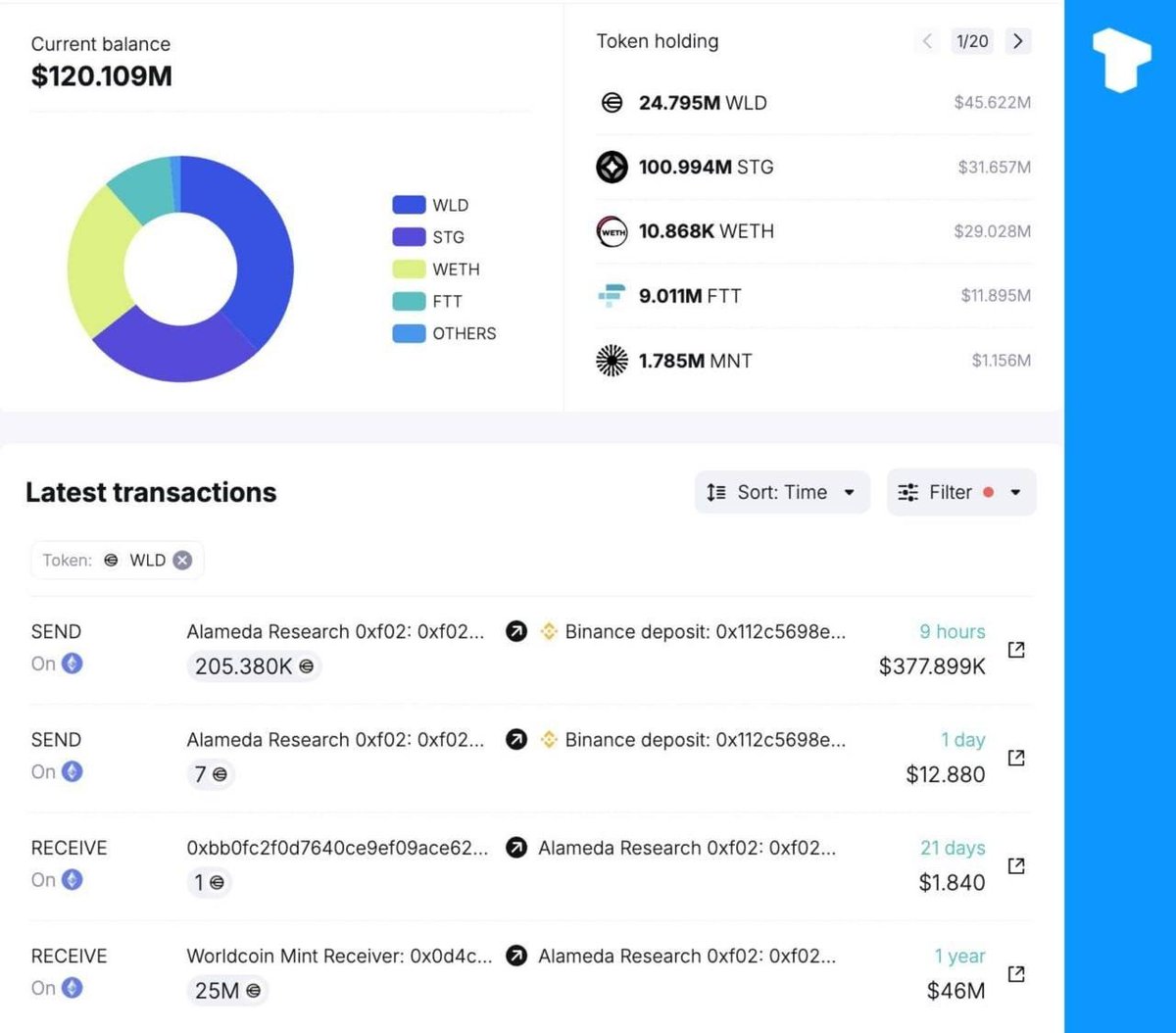Select the WLD legend color swatch
Image resolution: width=1176 pixels, height=1033 pixels.
[x=409, y=205]
